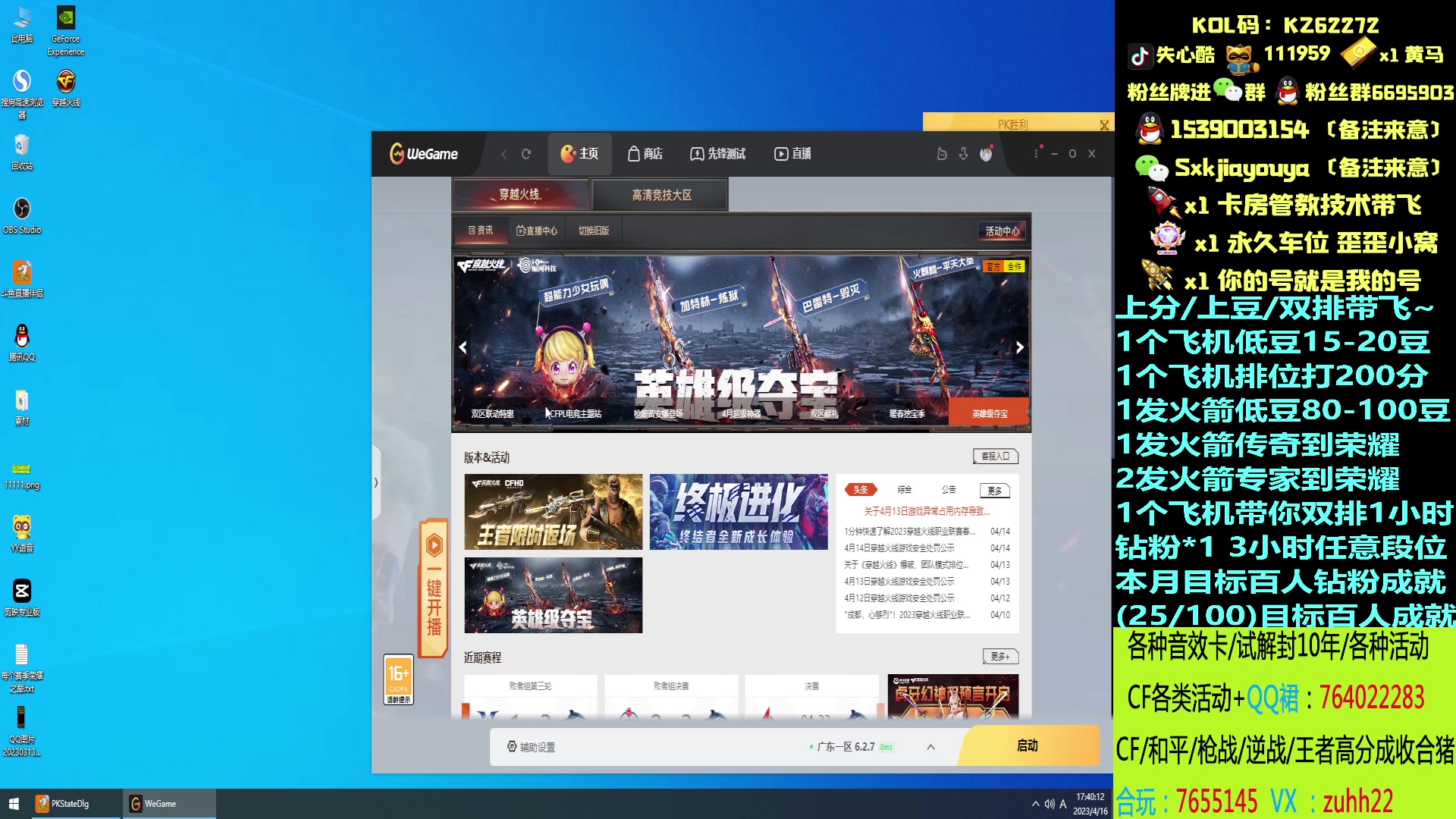Select the 英雄级夺宝 banner item
The width and height of the screenshot is (1456, 819).
coord(990,414)
